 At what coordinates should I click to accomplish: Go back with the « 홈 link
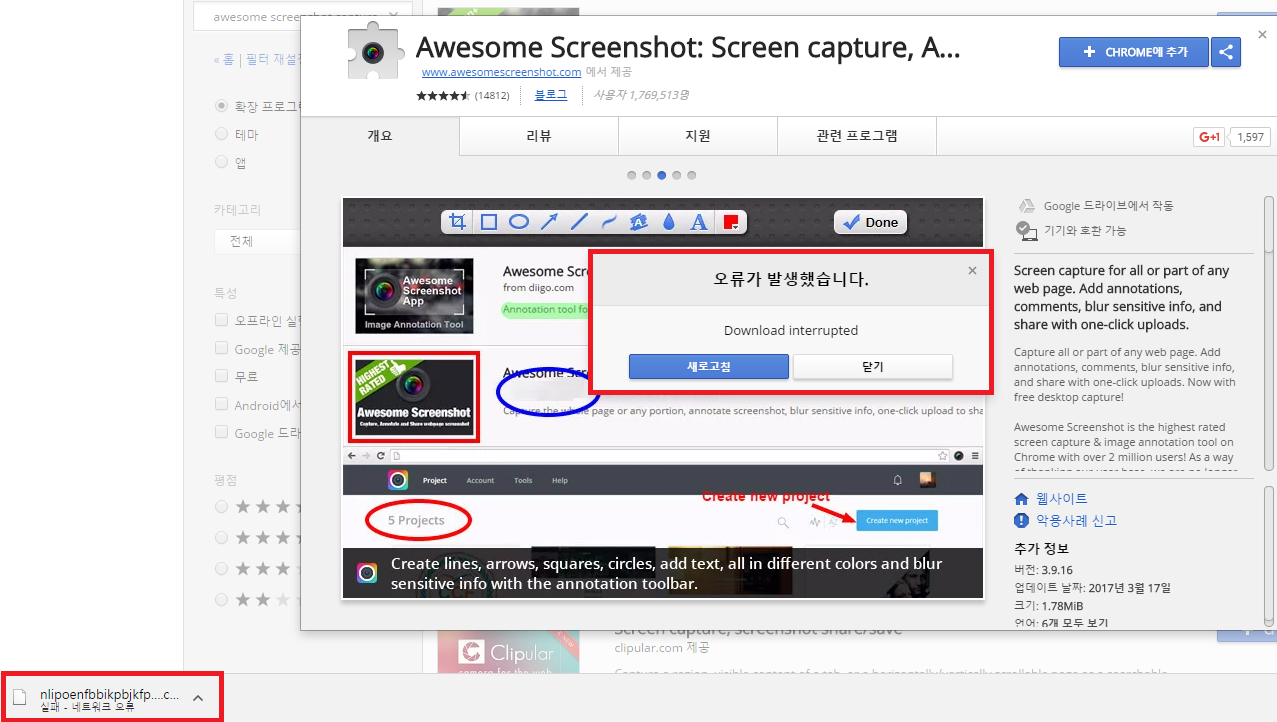224,60
